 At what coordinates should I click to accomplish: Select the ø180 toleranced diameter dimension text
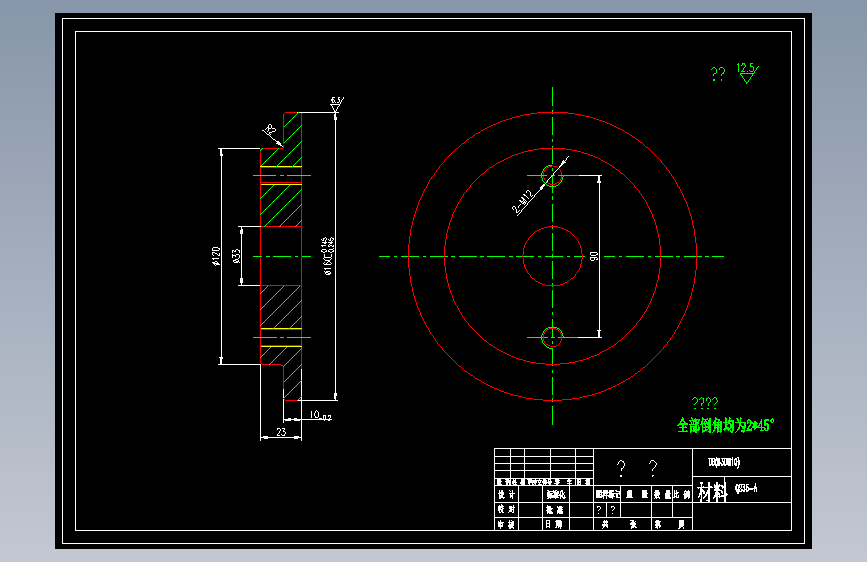click(327, 256)
